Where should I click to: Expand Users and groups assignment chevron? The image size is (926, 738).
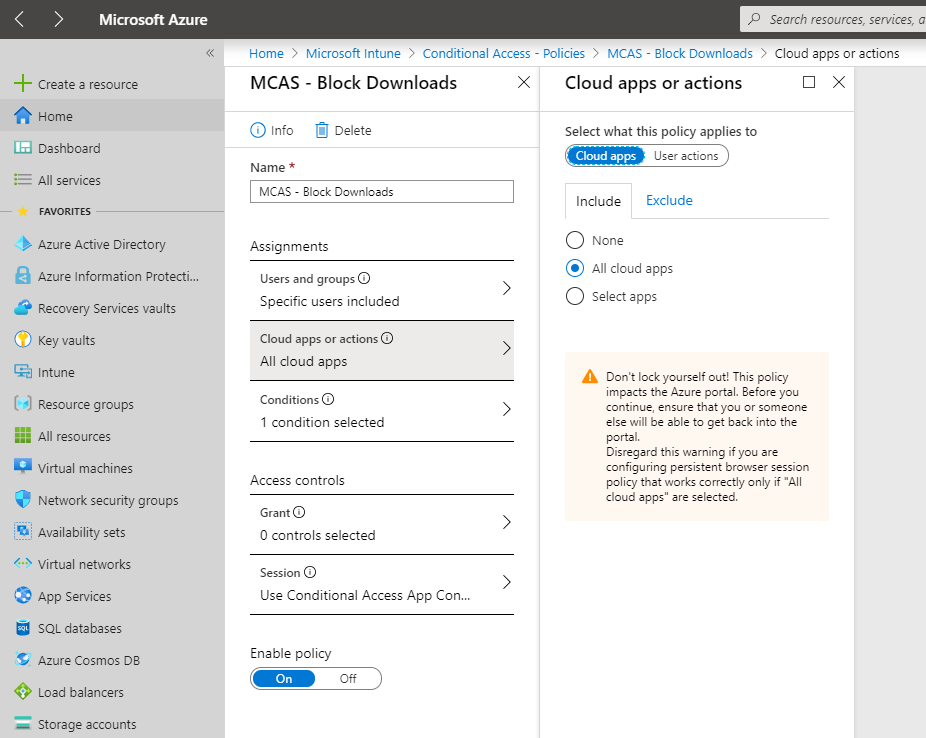click(x=506, y=289)
